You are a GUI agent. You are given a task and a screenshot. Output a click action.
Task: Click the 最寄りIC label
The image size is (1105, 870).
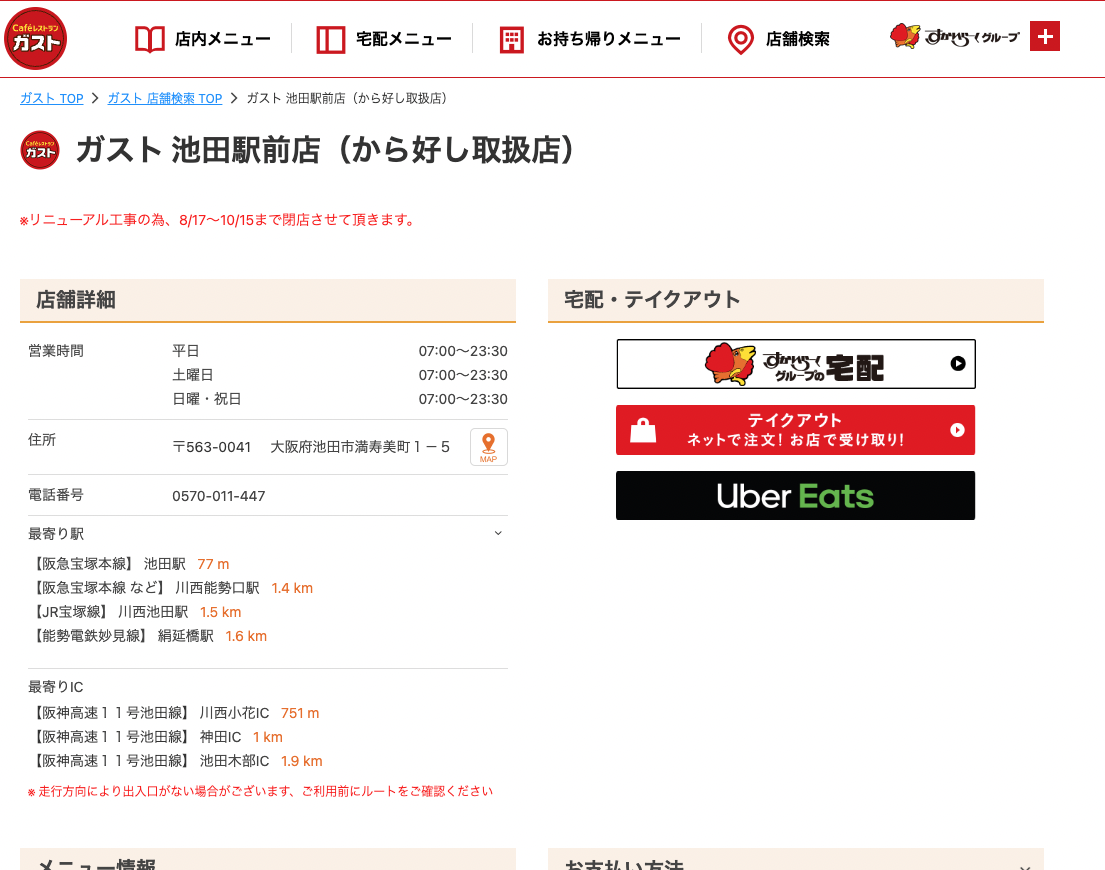pyautogui.click(x=56, y=687)
